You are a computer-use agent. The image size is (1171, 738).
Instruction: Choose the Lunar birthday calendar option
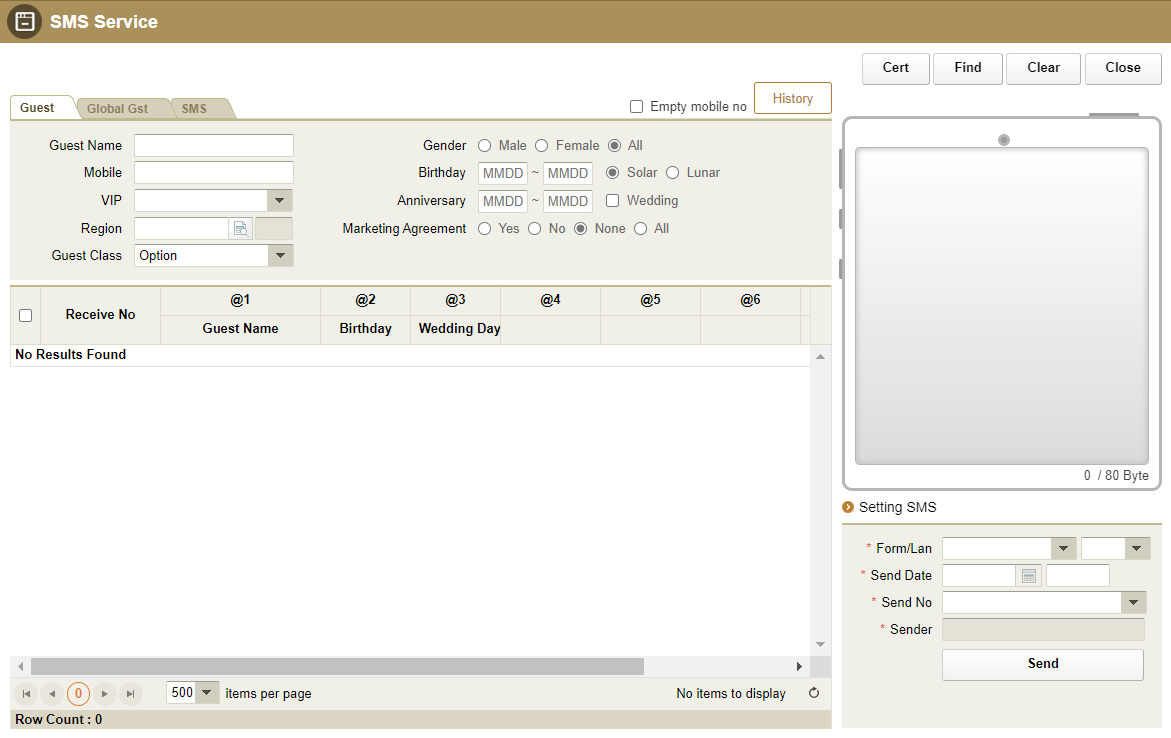pyautogui.click(x=672, y=173)
